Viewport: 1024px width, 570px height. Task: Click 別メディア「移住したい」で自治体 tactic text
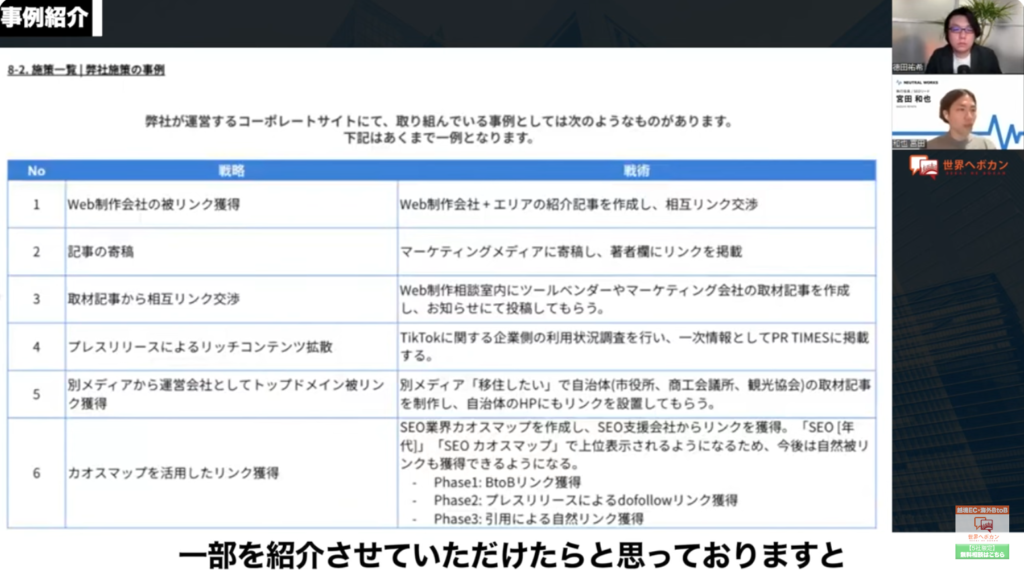(635, 394)
